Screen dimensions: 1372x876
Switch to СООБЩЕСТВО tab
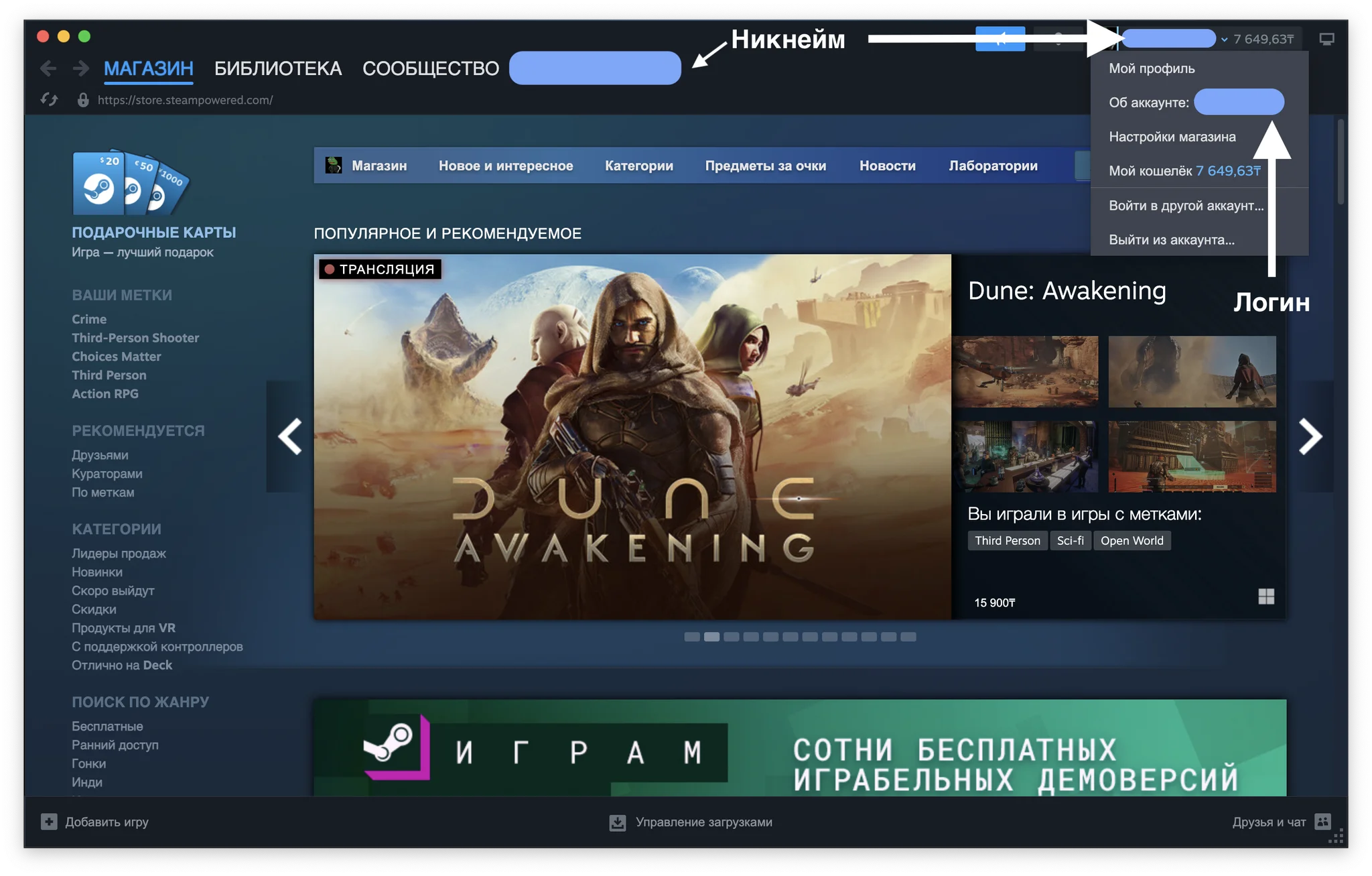click(431, 68)
